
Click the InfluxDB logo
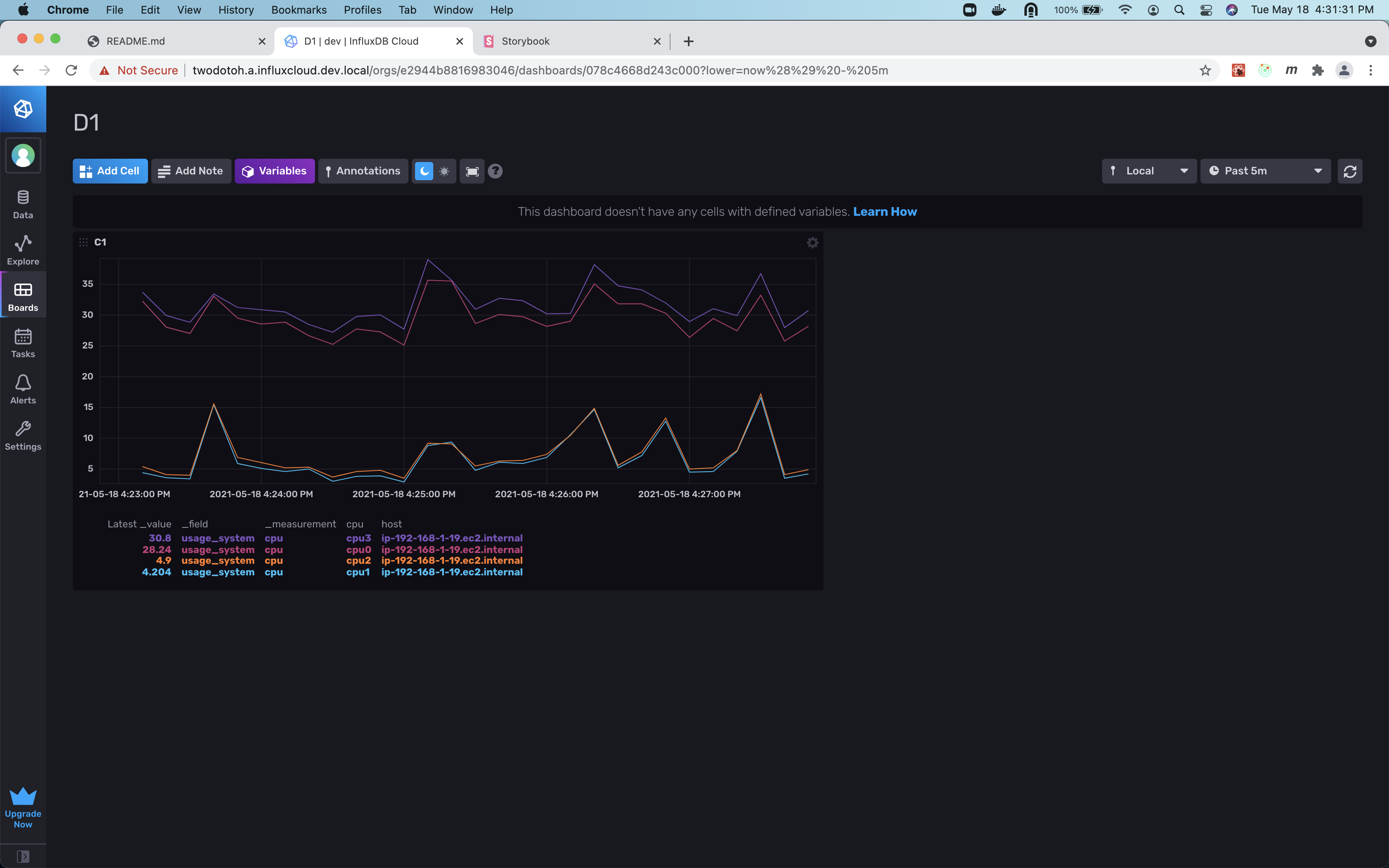[23, 108]
